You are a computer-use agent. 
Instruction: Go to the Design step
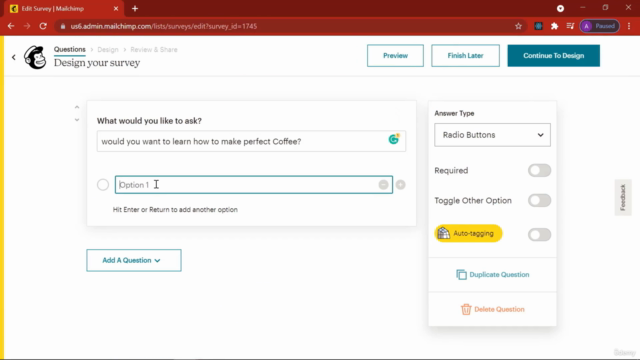pos(108,50)
